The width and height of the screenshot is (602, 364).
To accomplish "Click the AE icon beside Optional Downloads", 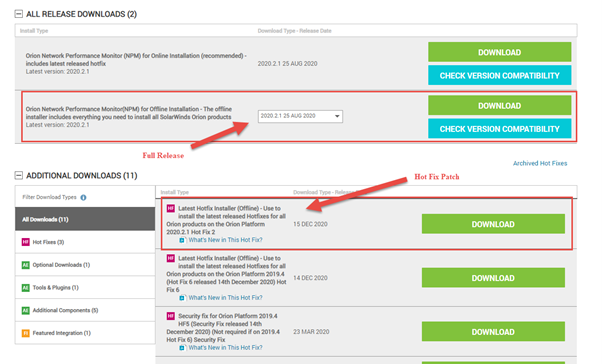I will pyautogui.click(x=26, y=265).
